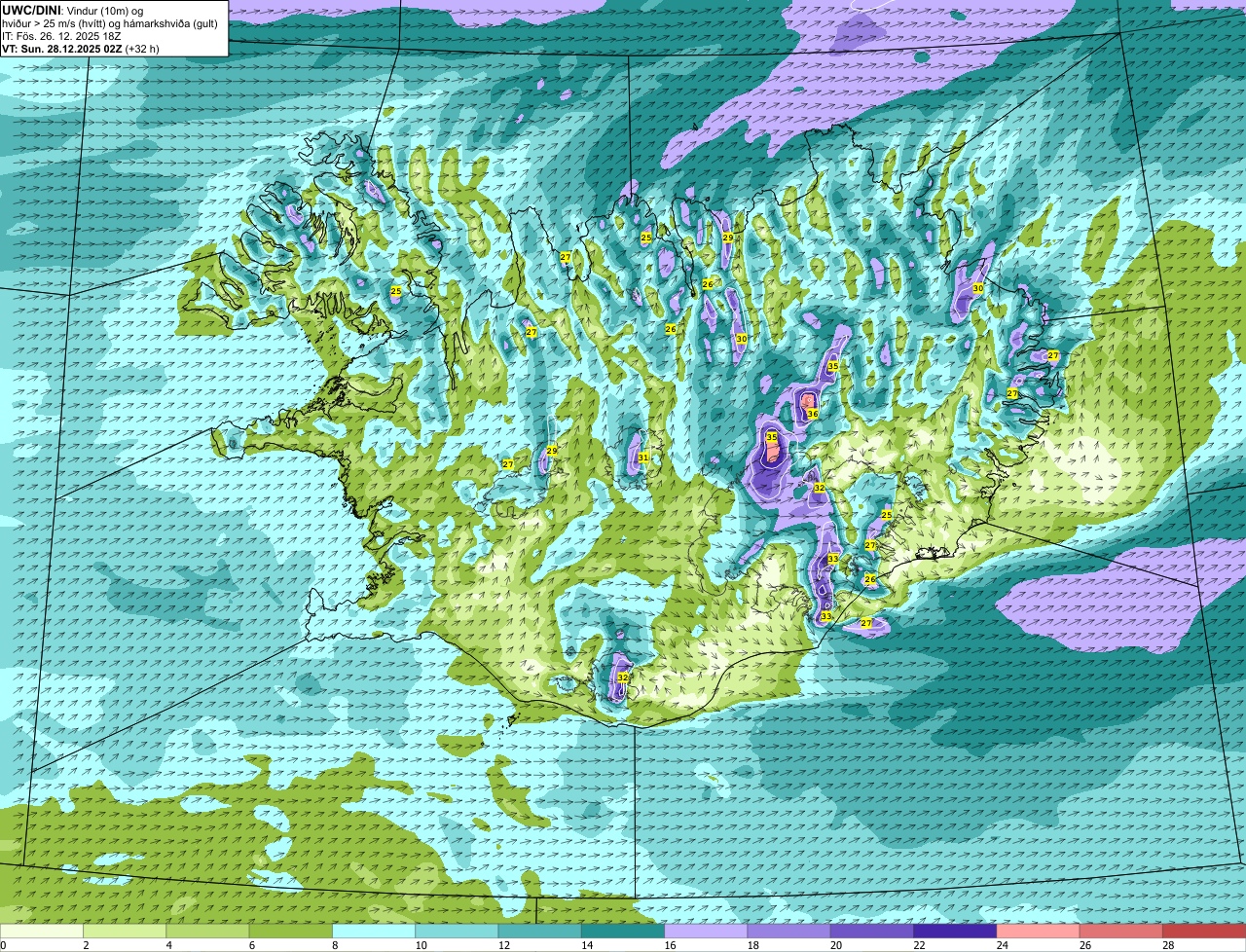Pick the 10–12 m/s turquoise legend swatch

457,931
